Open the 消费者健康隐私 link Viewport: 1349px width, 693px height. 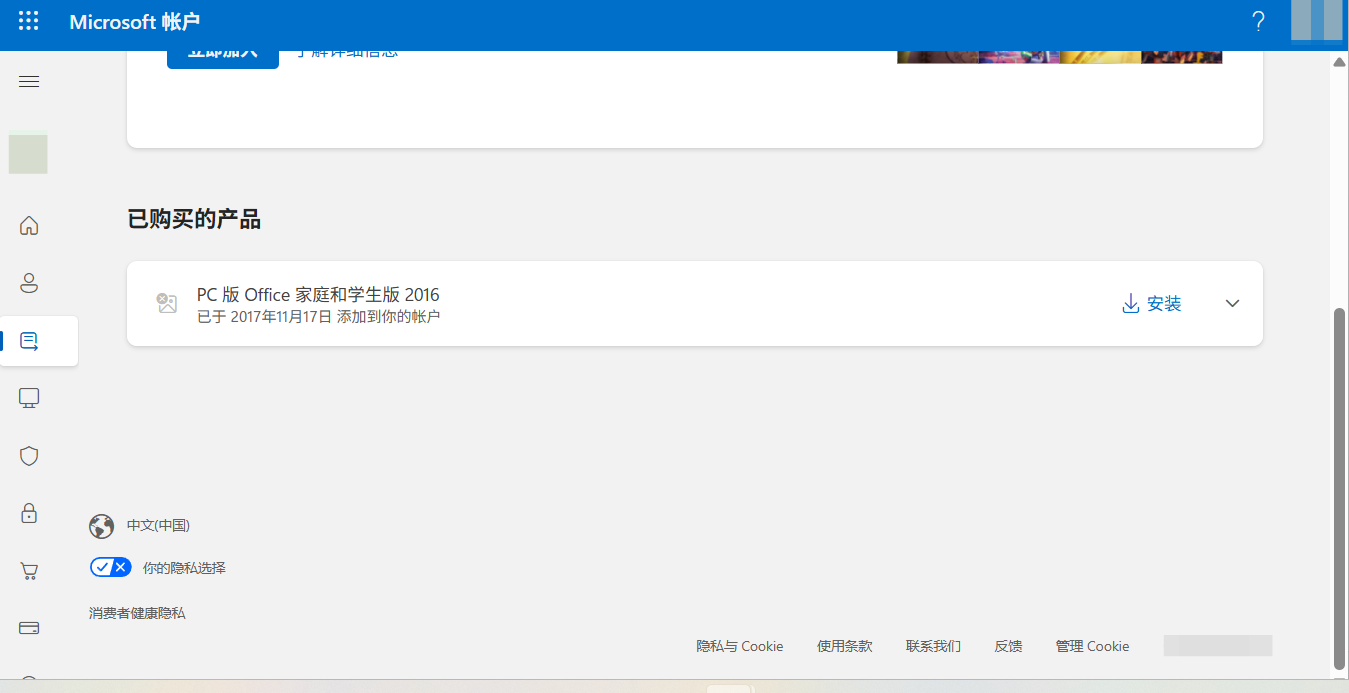pyautogui.click(x=137, y=613)
